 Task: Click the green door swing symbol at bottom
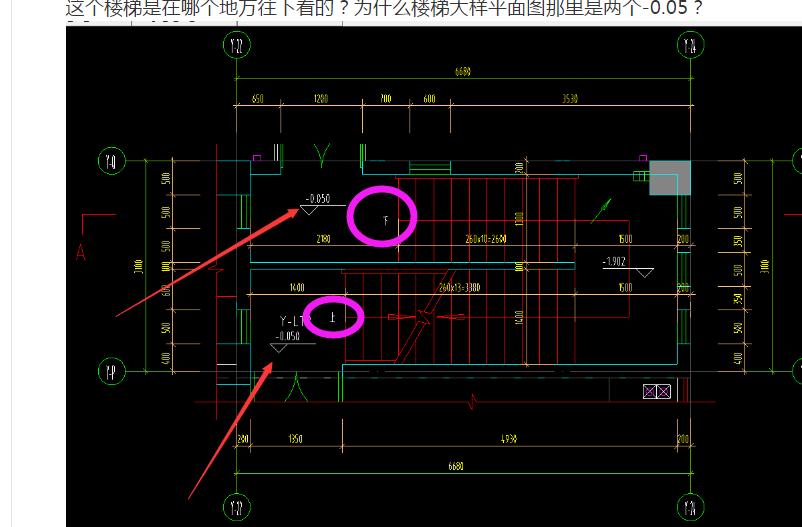coord(296,387)
